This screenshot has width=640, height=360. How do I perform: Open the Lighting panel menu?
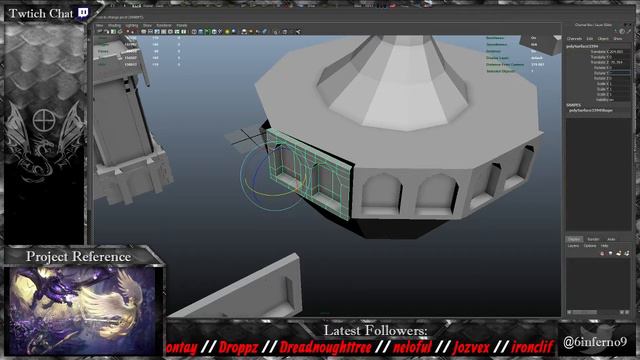[x=132, y=25]
